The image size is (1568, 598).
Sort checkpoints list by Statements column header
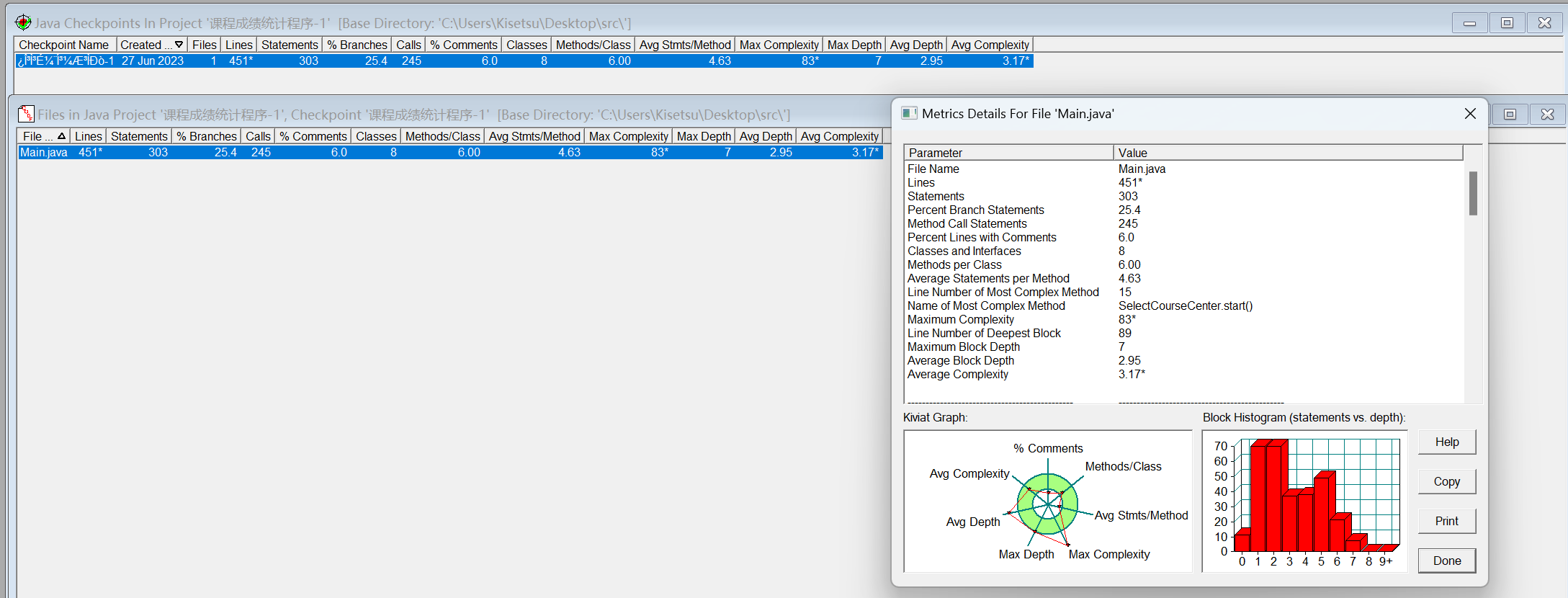tap(290, 45)
